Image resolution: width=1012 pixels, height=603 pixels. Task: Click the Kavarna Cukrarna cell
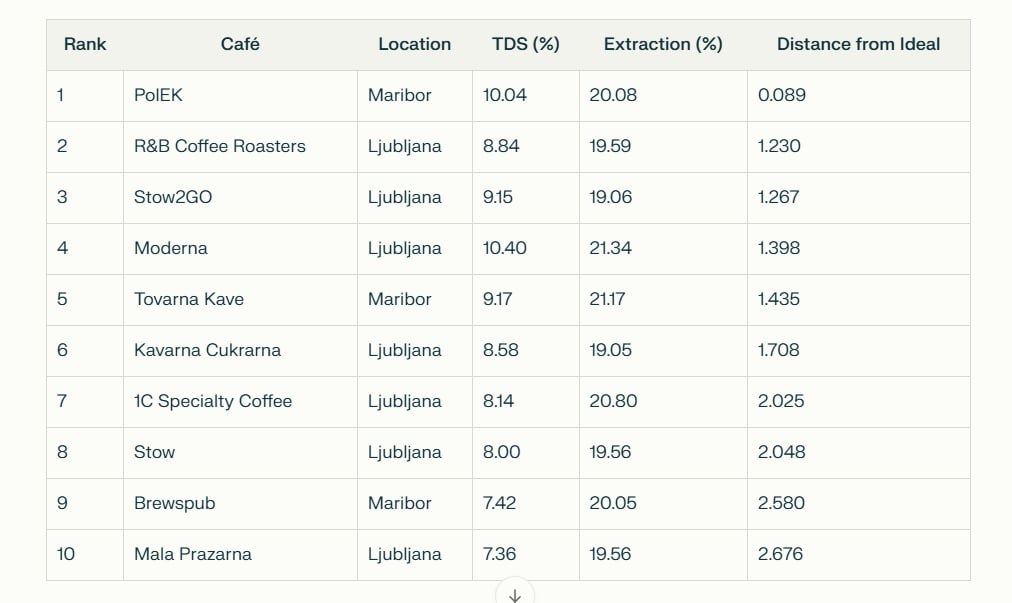point(207,351)
